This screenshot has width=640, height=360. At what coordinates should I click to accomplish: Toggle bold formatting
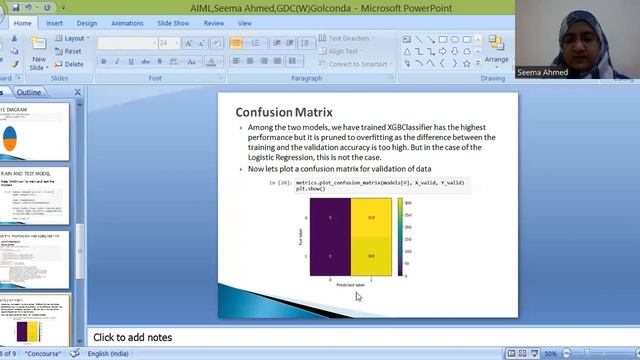[104, 62]
